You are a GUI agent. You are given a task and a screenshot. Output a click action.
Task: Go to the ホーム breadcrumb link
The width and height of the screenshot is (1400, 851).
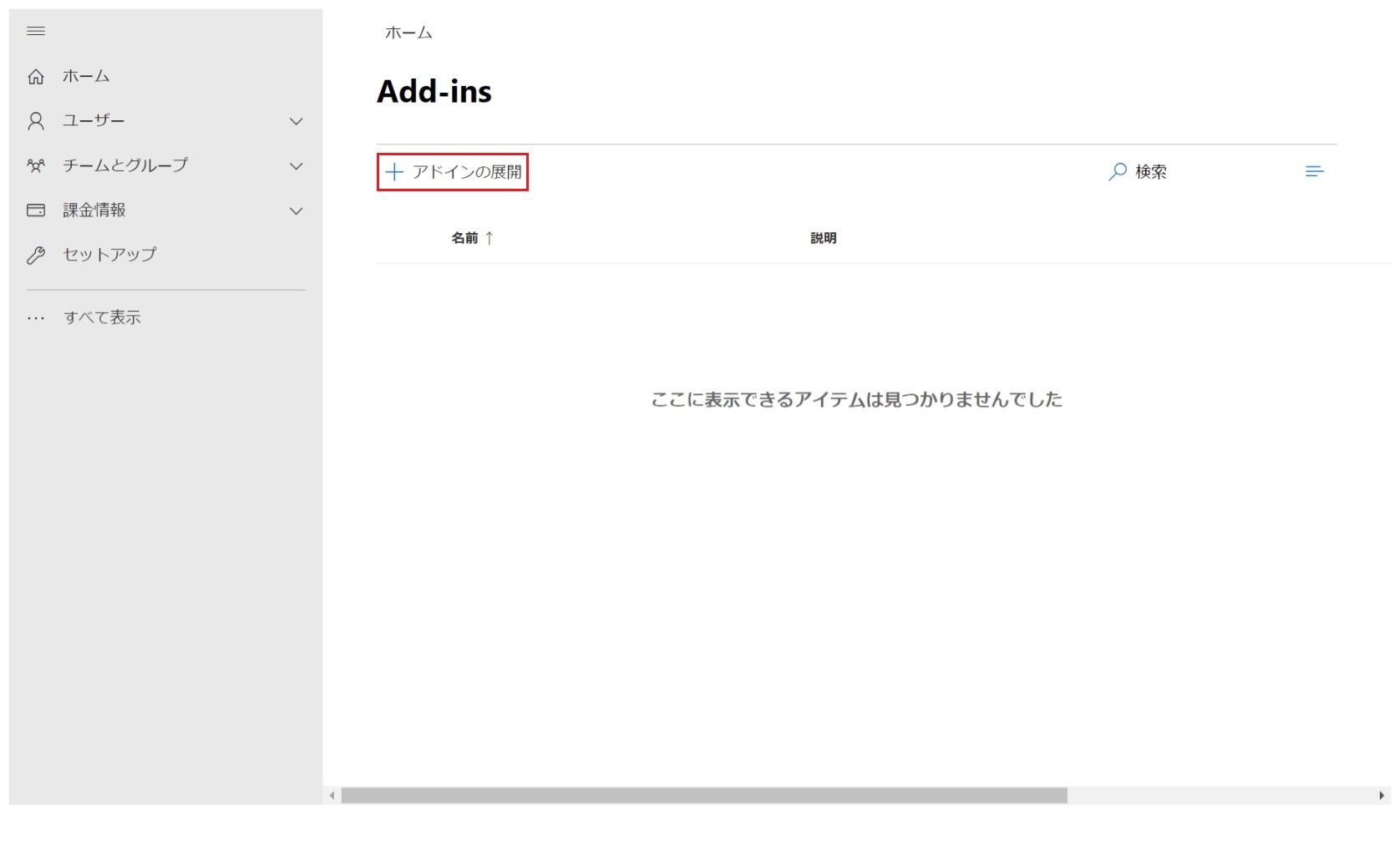click(408, 33)
